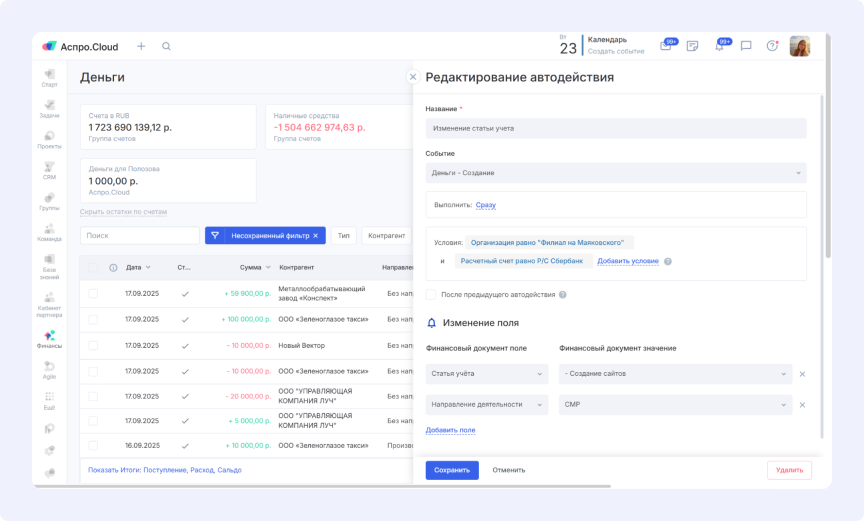Click the plus icon next to the Аспро.Cloud logo
This screenshot has height=521, width=864.
[x=141, y=46]
